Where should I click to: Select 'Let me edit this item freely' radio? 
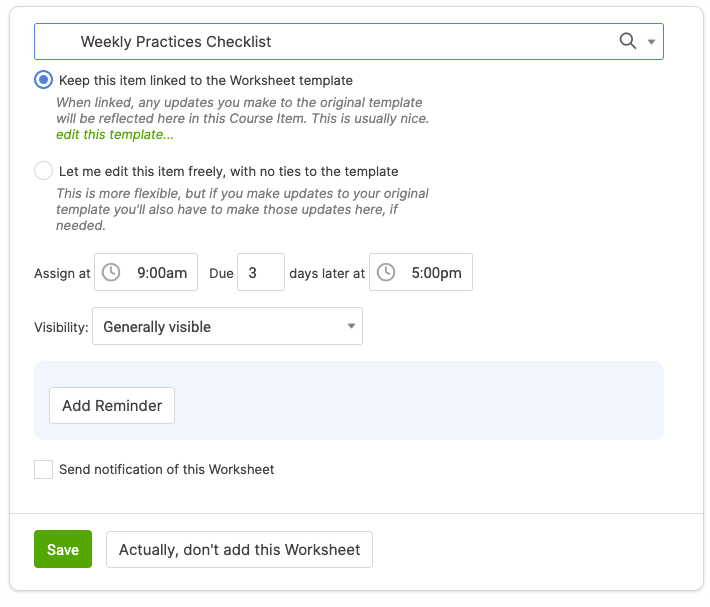coord(44,171)
